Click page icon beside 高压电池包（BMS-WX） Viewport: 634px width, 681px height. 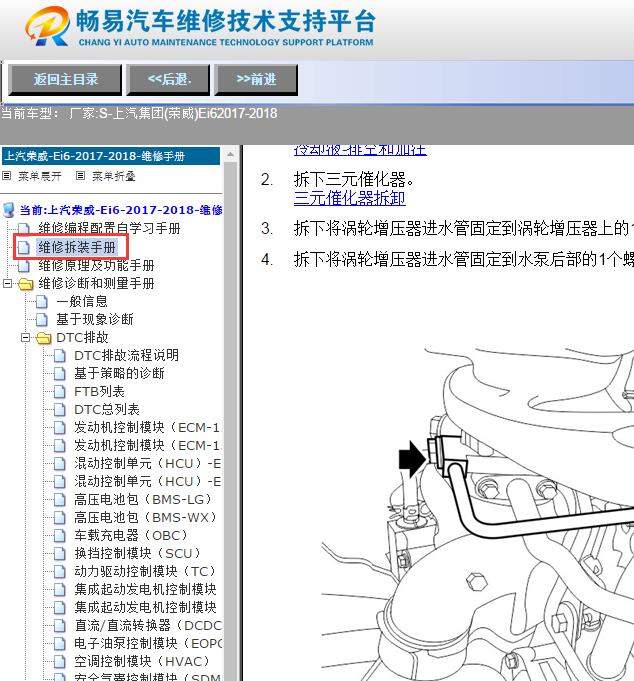point(59,518)
